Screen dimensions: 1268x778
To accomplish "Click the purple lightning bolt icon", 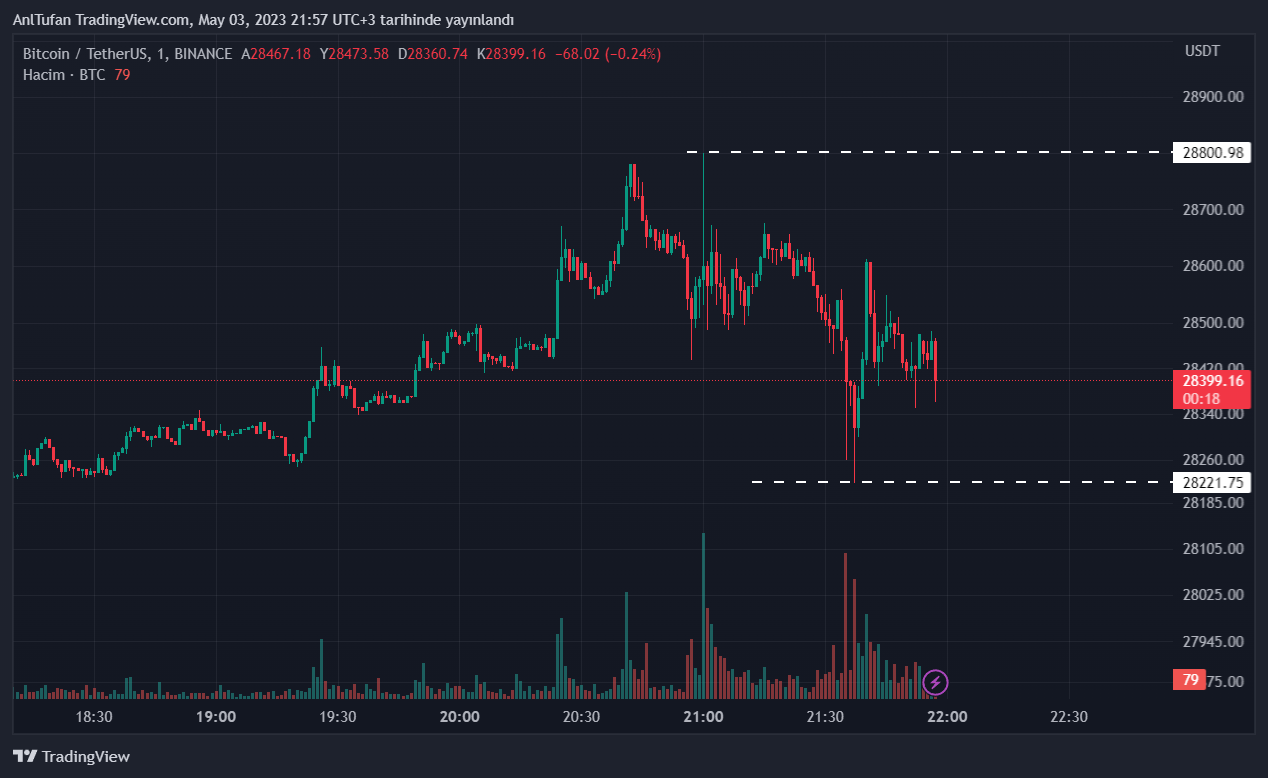I will tap(935, 683).
